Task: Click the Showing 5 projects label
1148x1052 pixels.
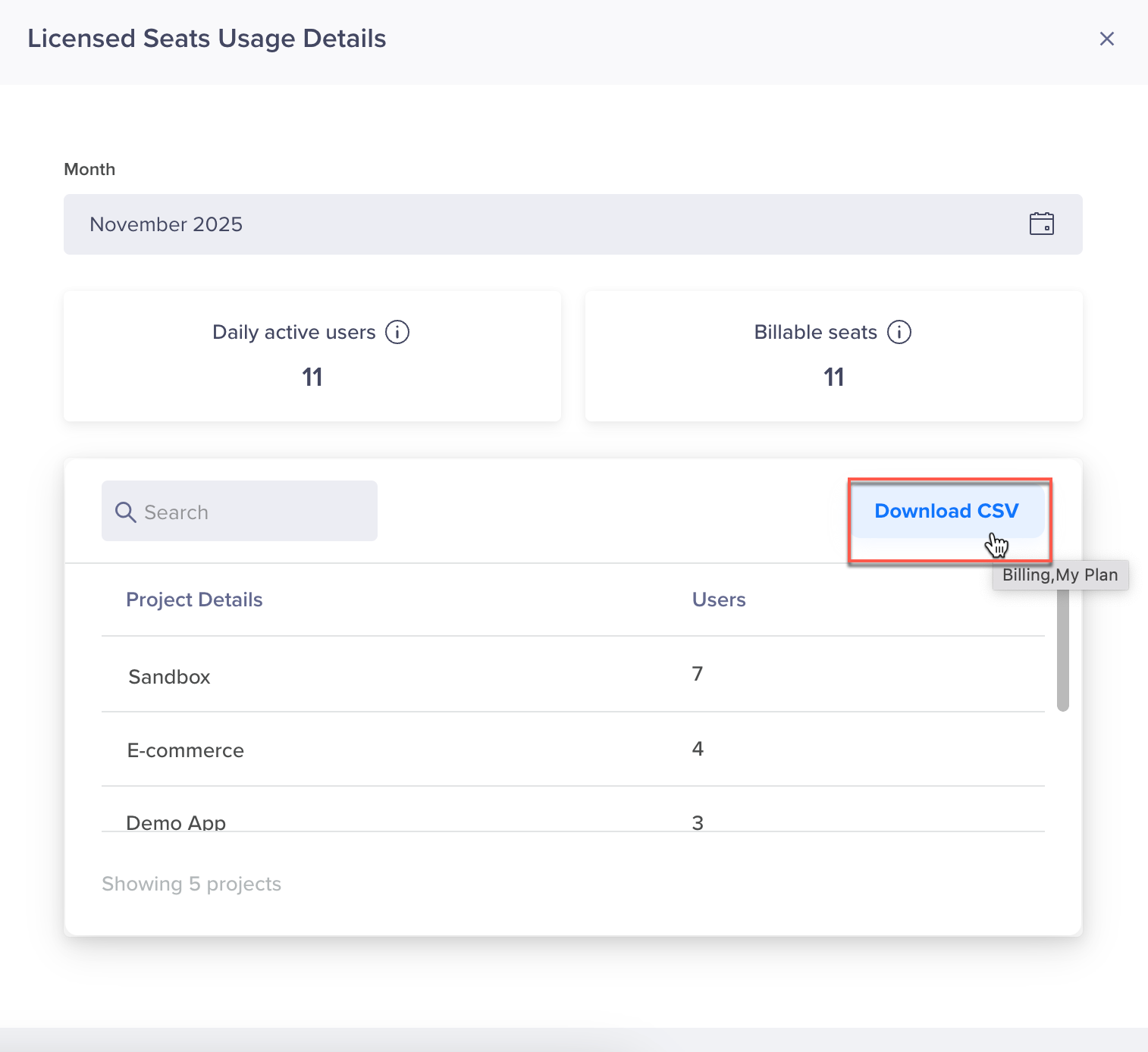Action: [x=191, y=883]
